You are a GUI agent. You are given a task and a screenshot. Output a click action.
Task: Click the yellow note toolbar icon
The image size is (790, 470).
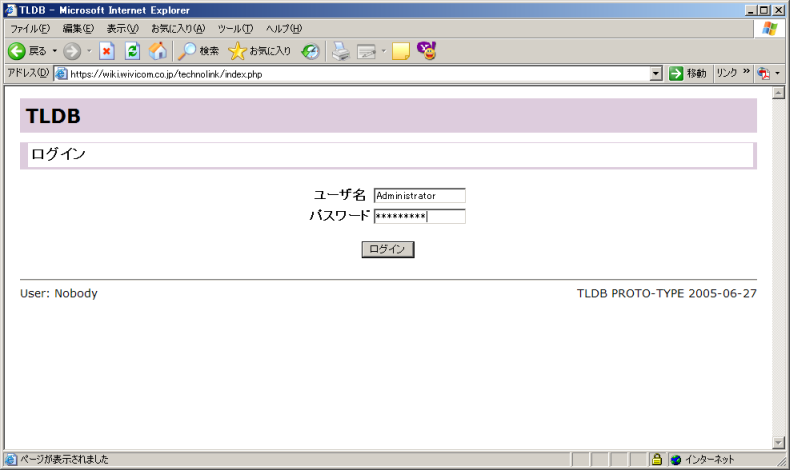401,51
